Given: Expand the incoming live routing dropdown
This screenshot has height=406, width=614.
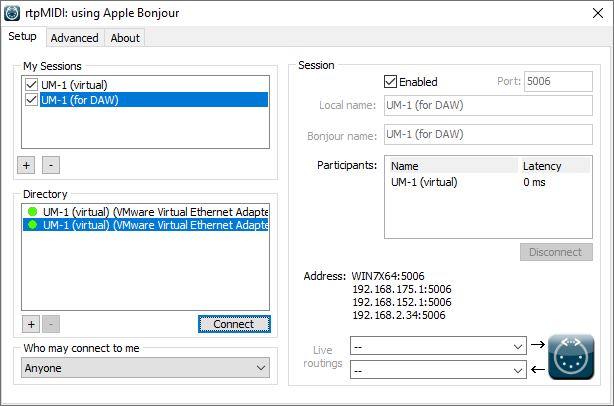Looking at the screenshot, I should coord(438,370).
